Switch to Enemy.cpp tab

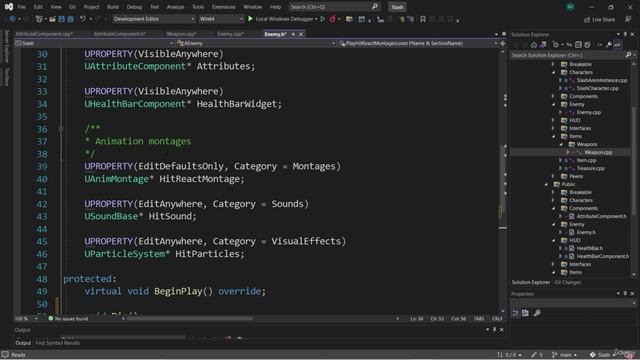[x=230, y=34]
